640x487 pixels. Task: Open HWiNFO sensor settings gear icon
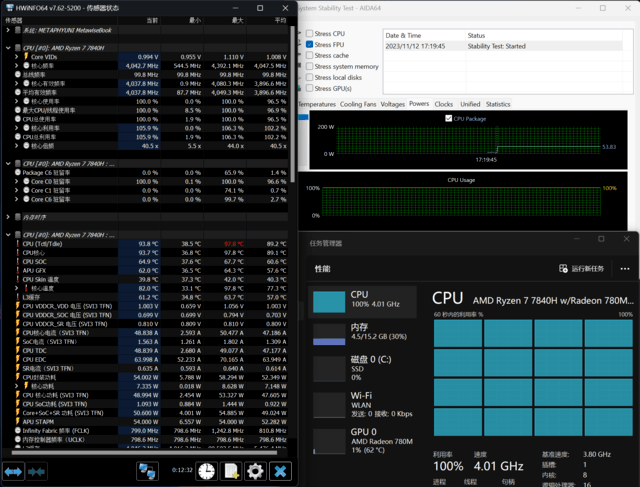coord(256,471)
